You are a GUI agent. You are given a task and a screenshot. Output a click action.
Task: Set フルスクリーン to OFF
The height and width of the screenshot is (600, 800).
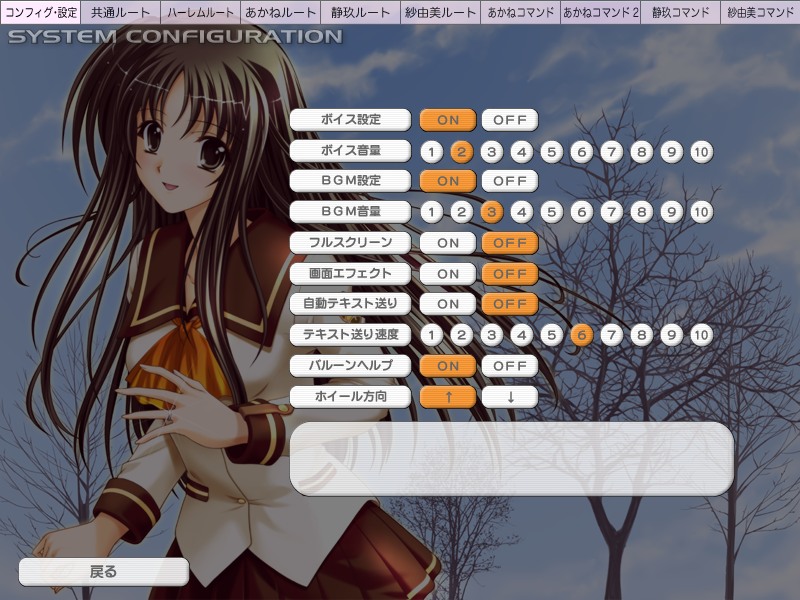(510, 243)
